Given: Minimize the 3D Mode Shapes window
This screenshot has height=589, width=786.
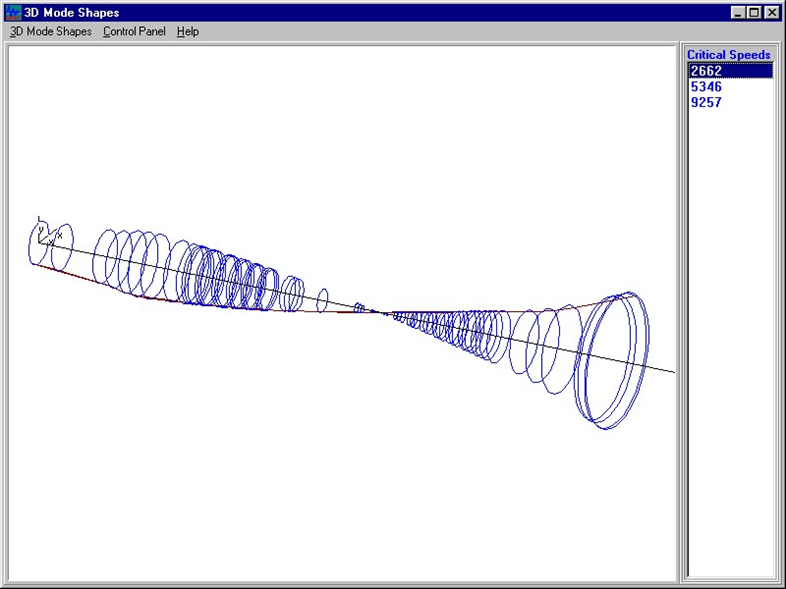Looking at the screenshot, I should click(x=738, y=12).
